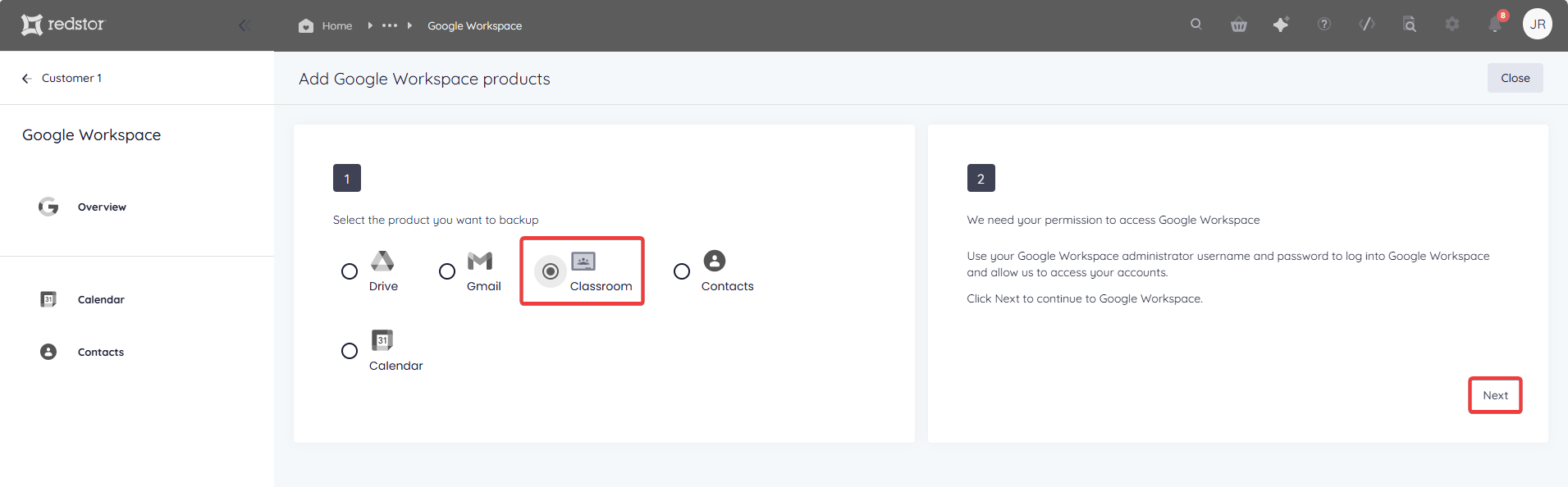
Task: Click the AI sparkle icon
Action: 1281,25
